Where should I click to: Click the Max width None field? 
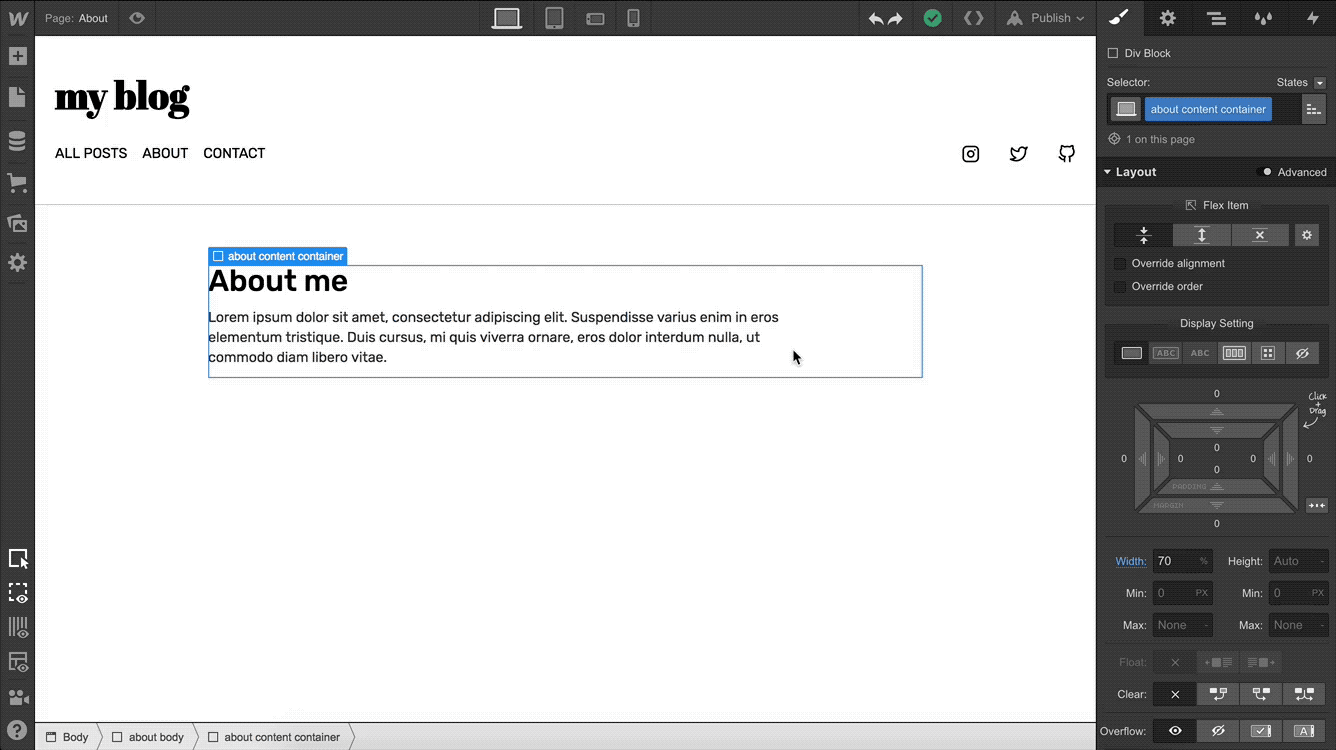pos(1182,625)
